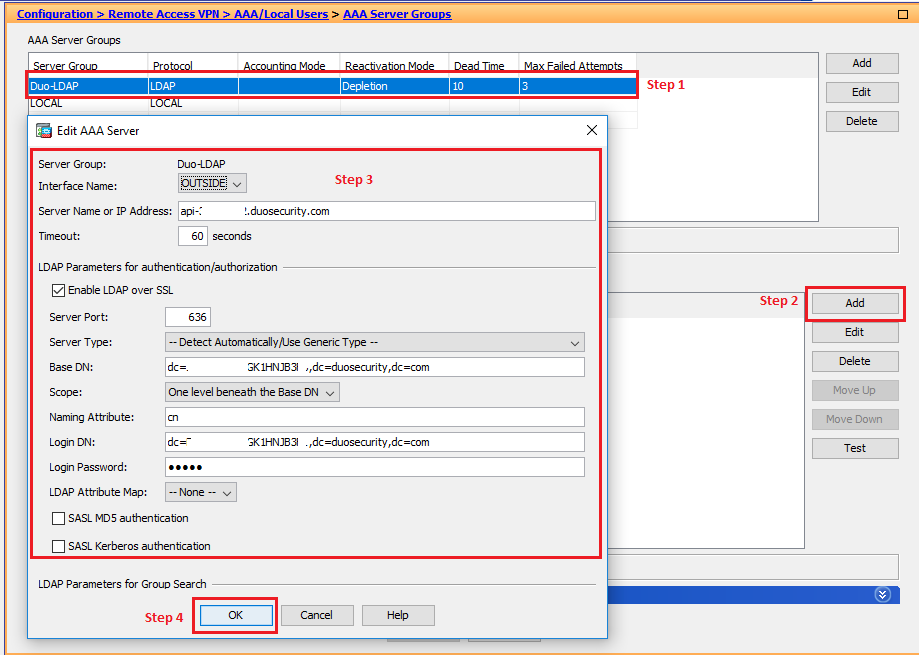Click Server Name or IP Address field
920x655 pixels.
pos(387,211)
